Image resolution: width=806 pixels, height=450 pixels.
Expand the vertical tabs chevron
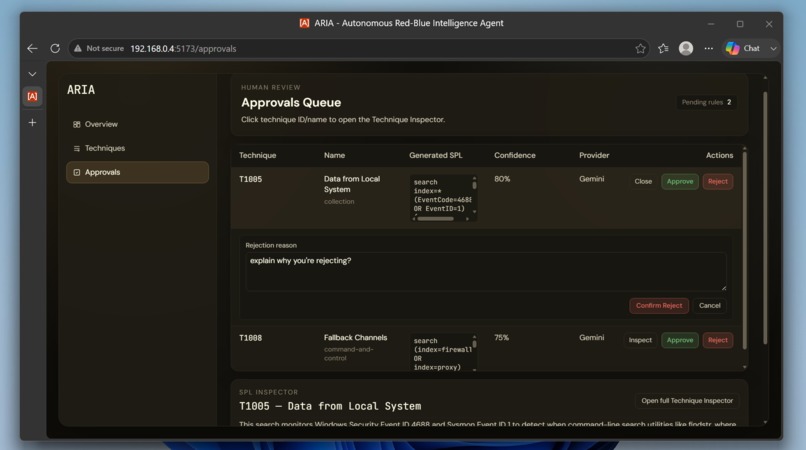pyautogui.click(x=32, y=74)
